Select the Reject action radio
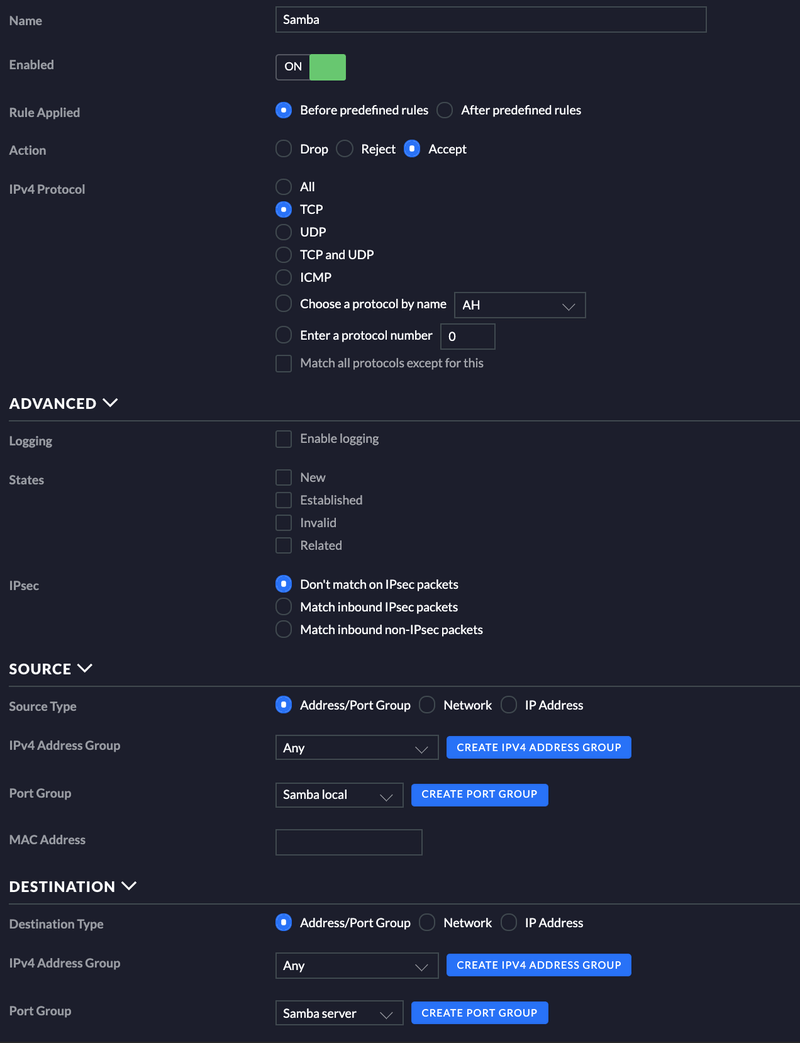Image resolution: width=800 pixels, height=1043 pixels. pyautogui.click(x=345, y=149)
